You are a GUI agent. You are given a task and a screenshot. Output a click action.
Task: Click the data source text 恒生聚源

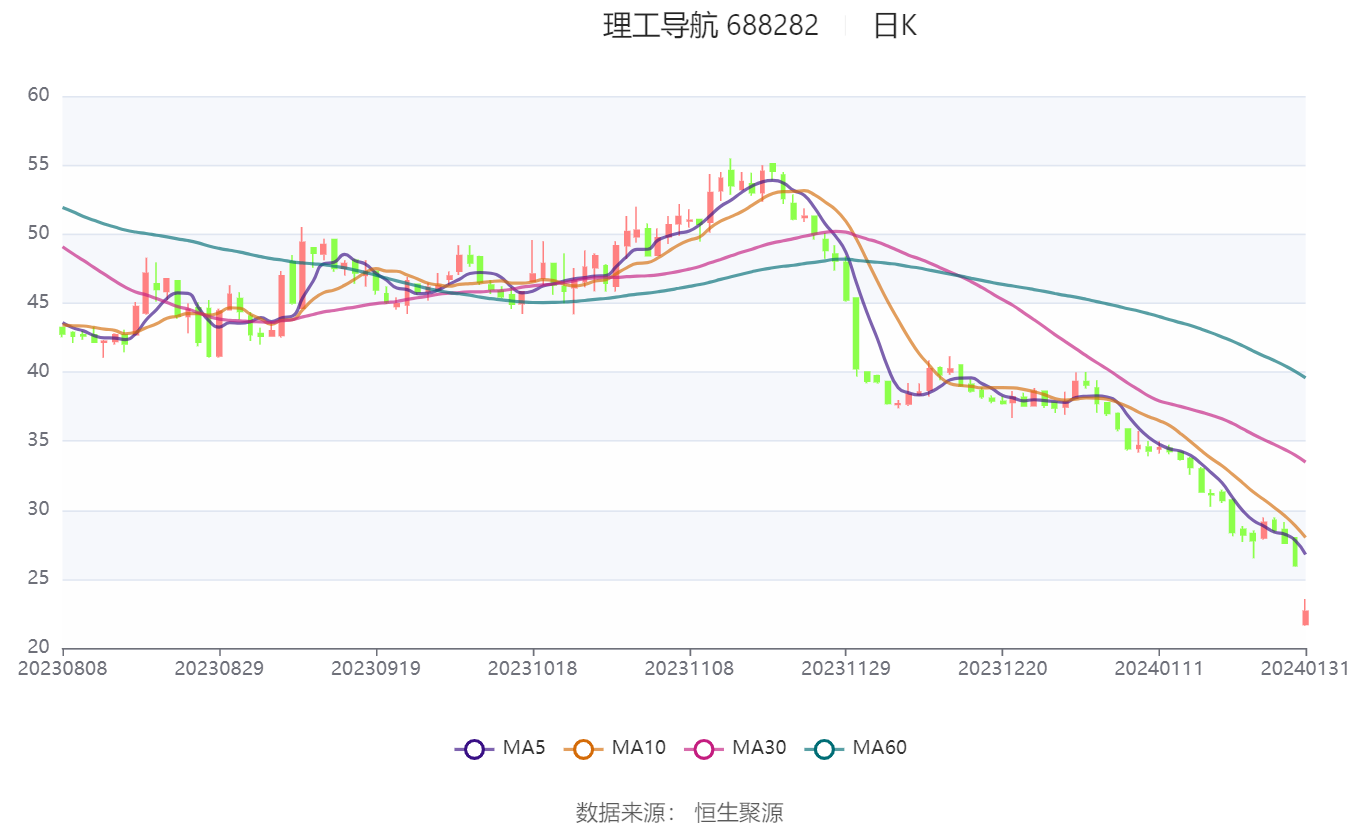click(x=739, y=812)
